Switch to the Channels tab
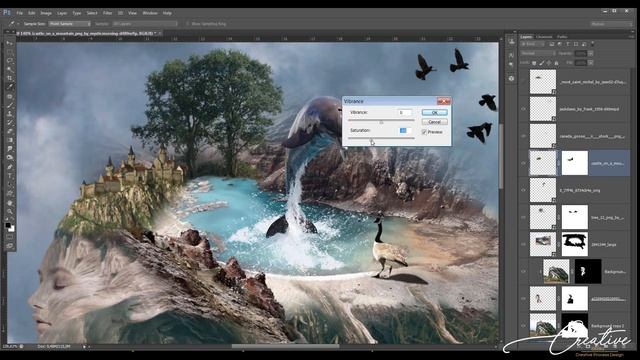 pos(544,37)
